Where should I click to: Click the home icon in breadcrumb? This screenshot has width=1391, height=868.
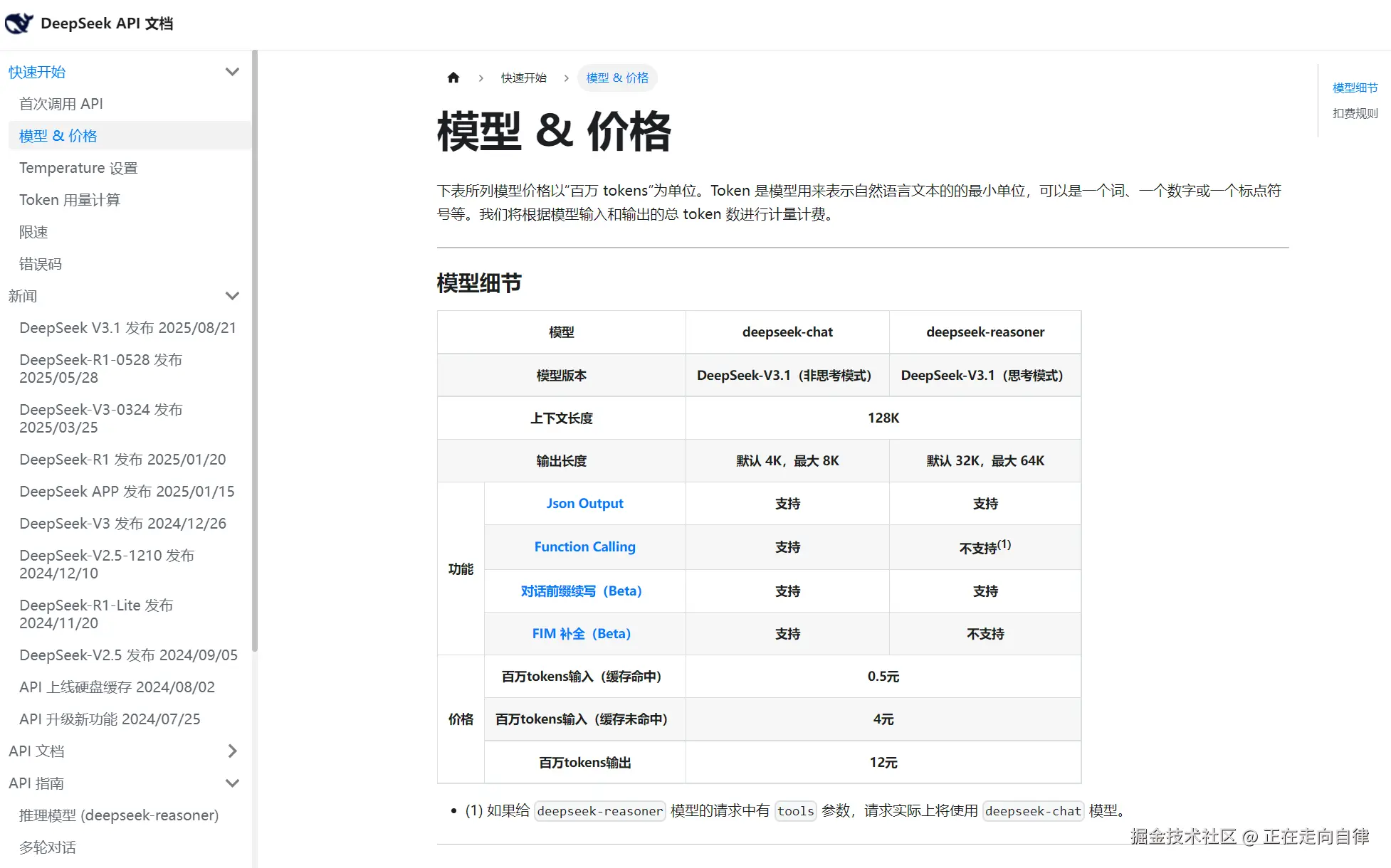[x=453, y=78]
